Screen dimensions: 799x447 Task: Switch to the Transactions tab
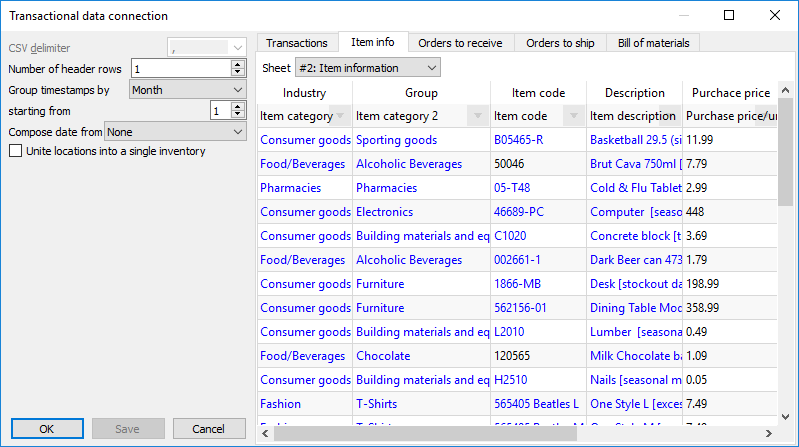(x=297, y=43)
